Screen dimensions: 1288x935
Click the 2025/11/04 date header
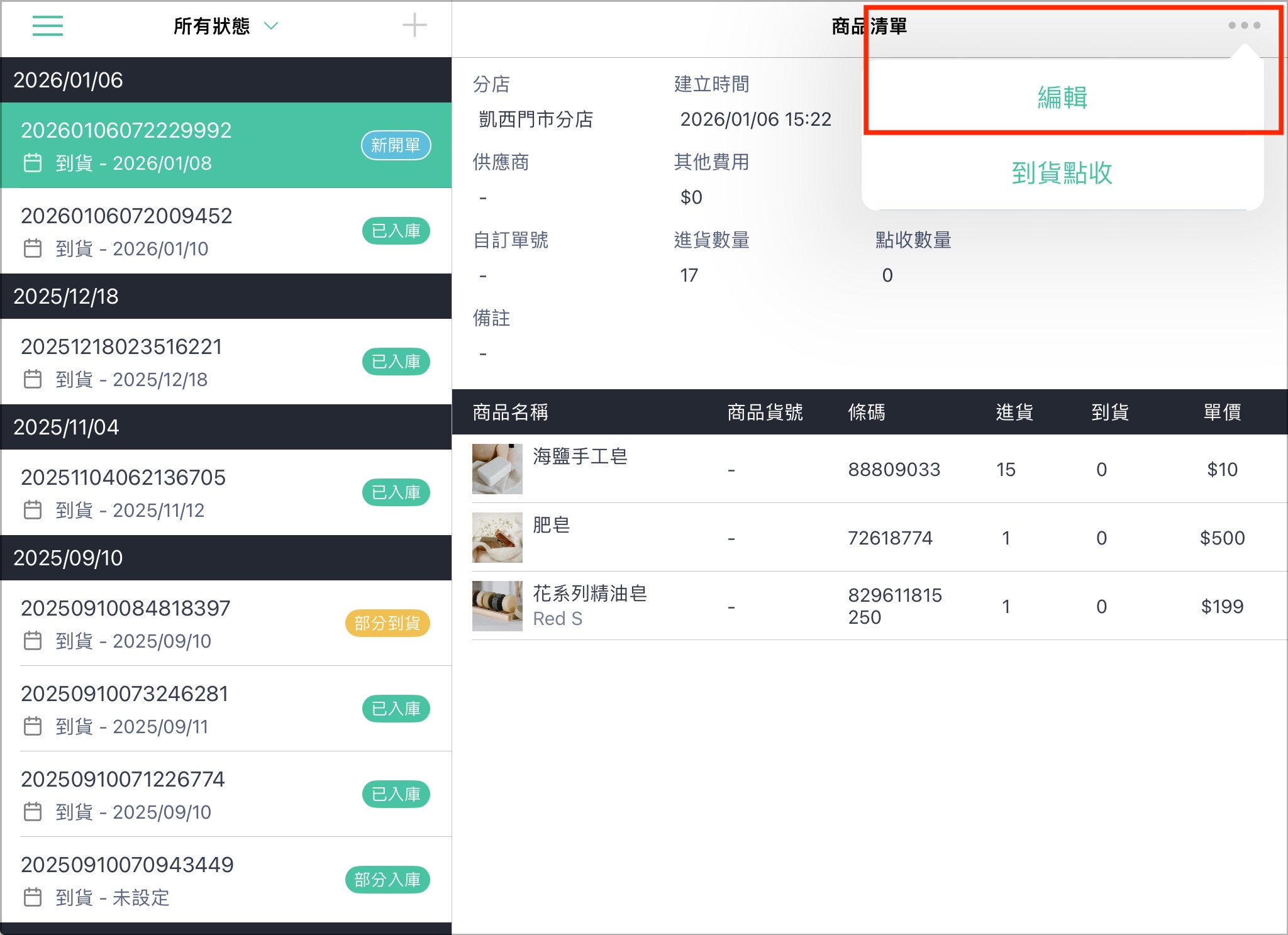click(x=226, y=427)
